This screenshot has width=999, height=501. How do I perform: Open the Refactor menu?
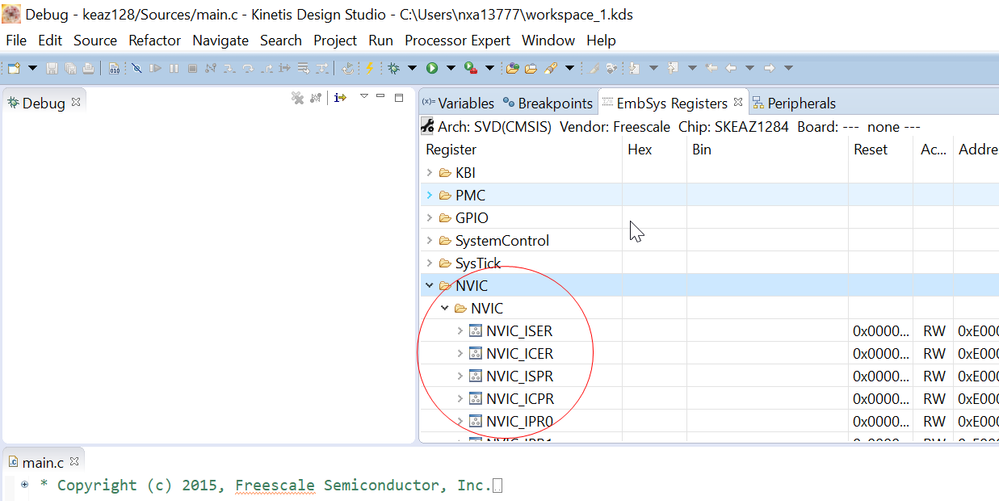click(155, 40)
